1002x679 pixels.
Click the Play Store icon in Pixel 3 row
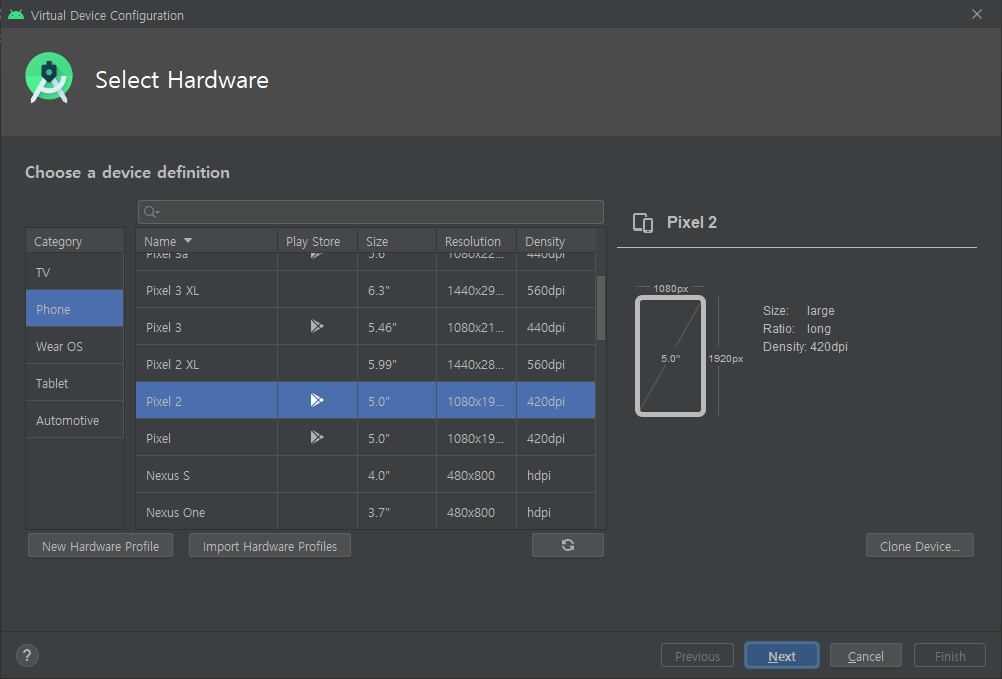click(317, 327)
